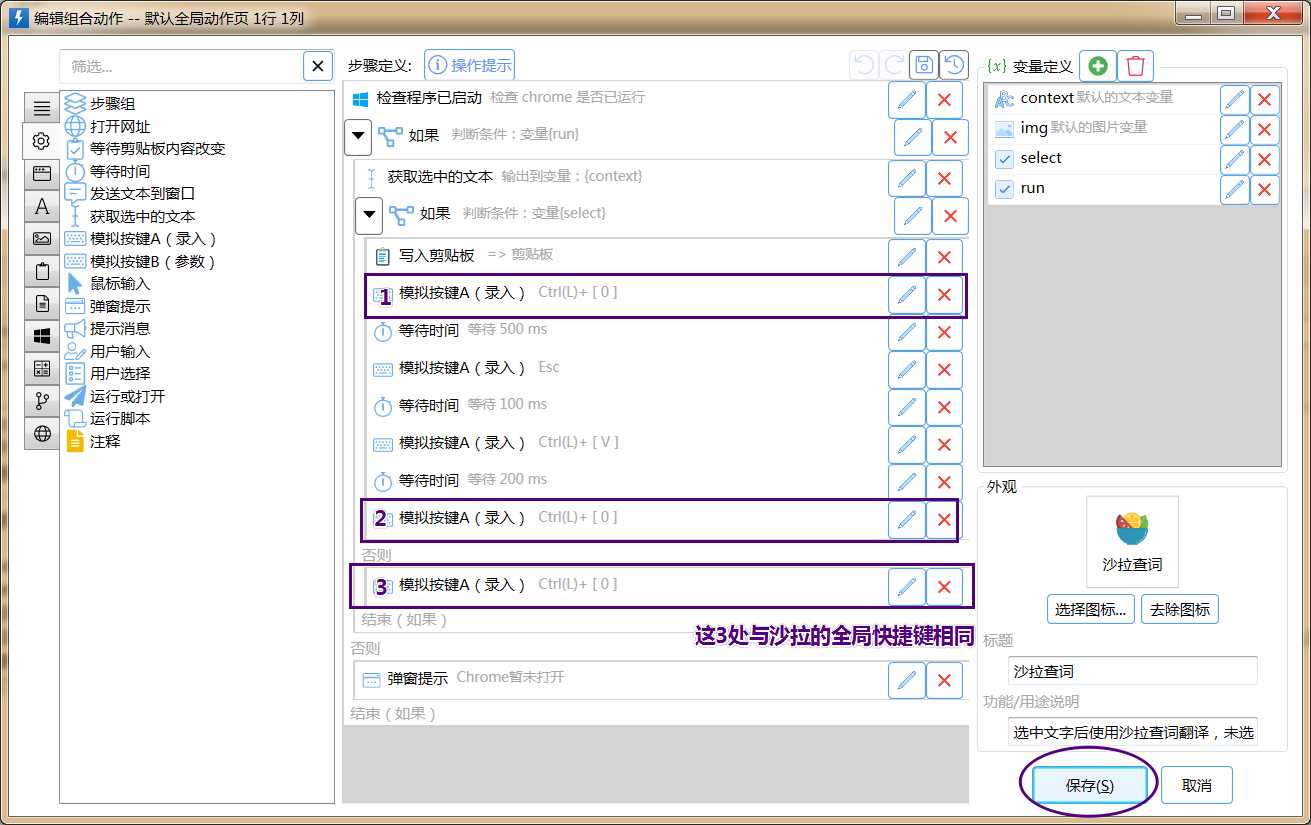Delete the run variable
This screenshot has height=825, width=1311.
[x=1265, y=190]
